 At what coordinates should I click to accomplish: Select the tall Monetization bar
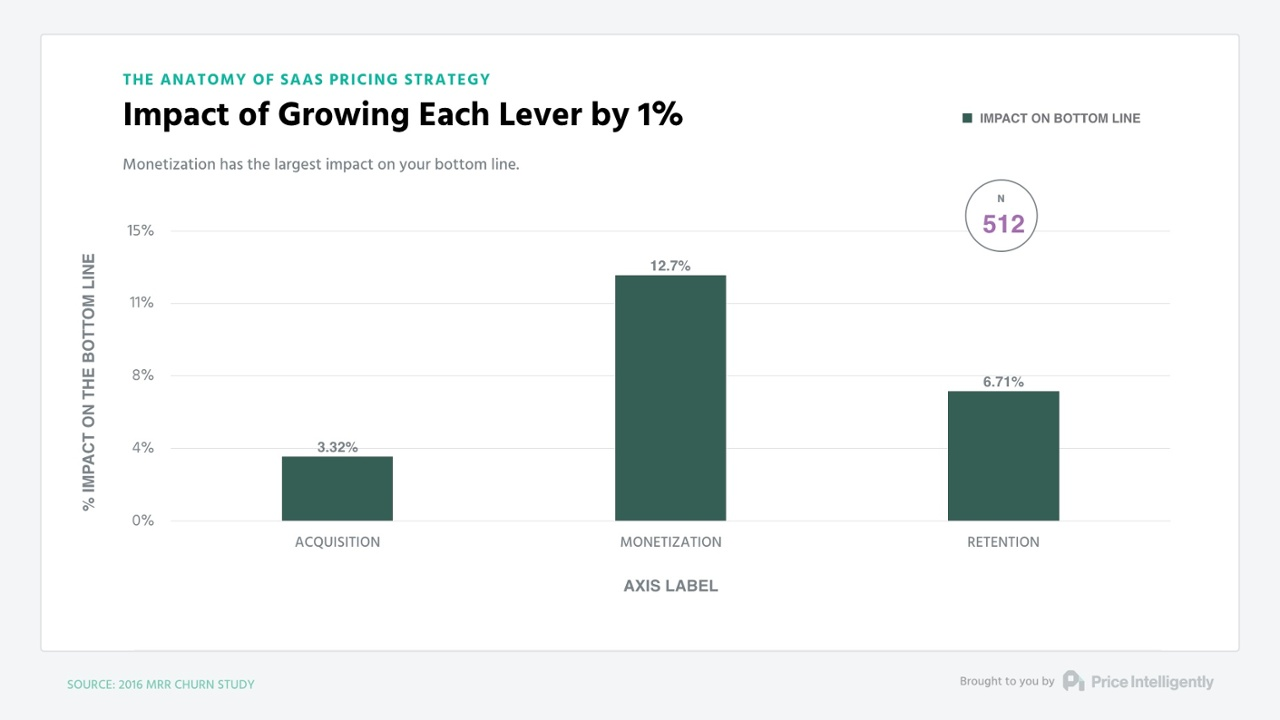click(670, 398)
